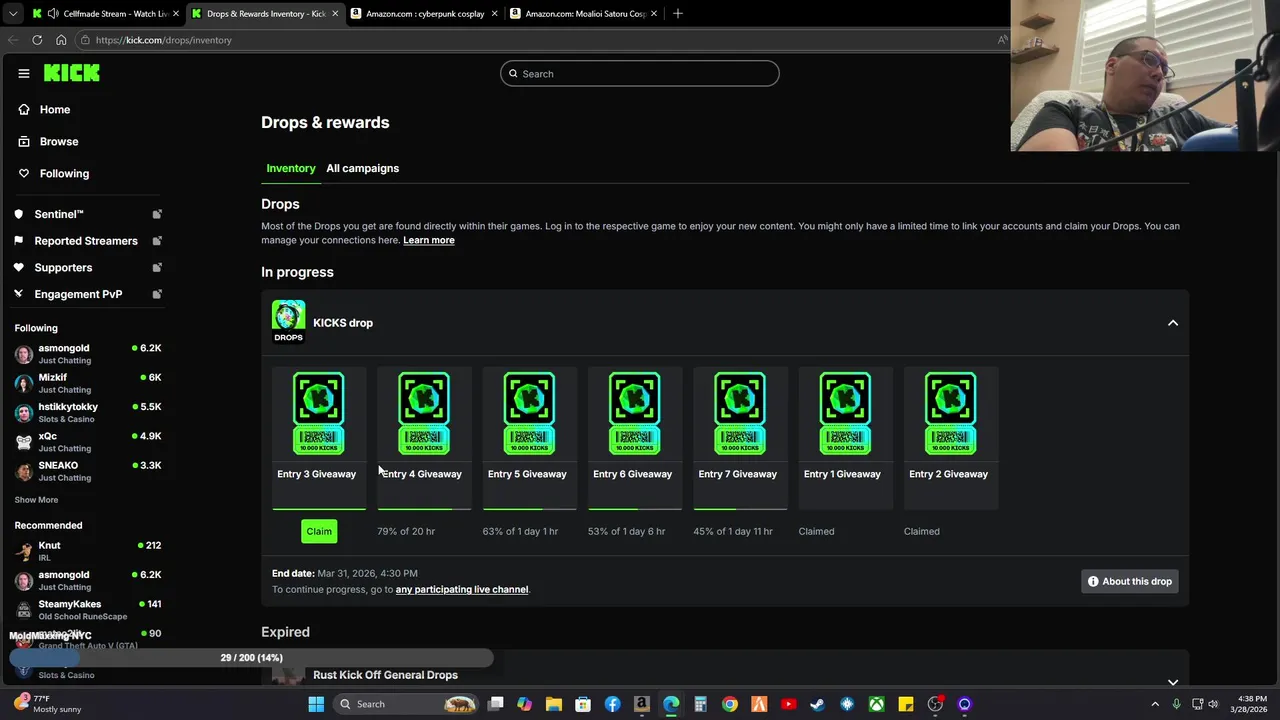Open asmongold channel under Following
1280x720 pixels.
pyautogui.click(x=87, y=354)
